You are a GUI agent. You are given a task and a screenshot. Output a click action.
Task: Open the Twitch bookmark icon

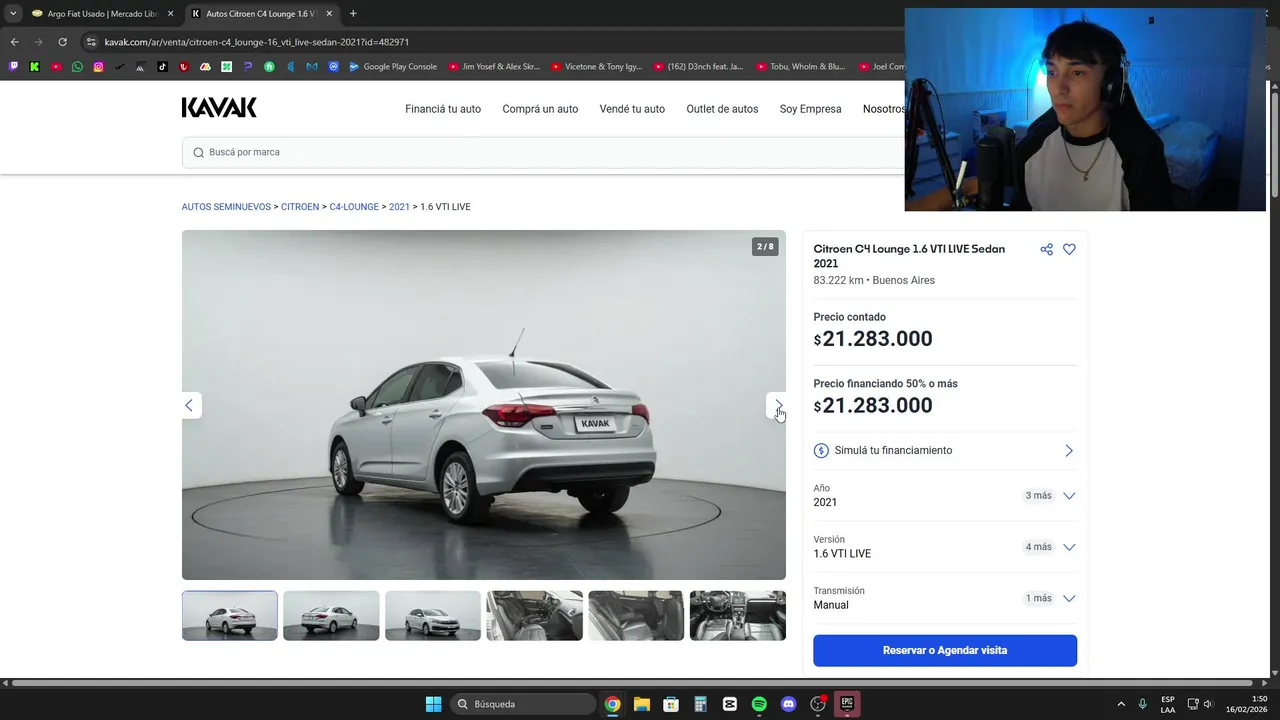(x=13, y=67)
